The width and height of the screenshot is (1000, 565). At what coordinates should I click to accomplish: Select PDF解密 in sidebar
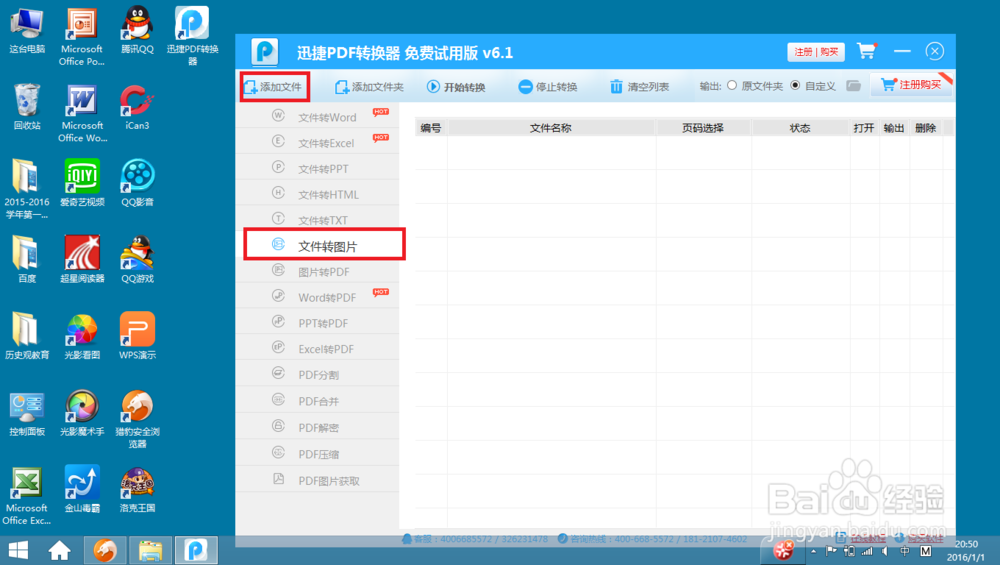tap(318, 427)
